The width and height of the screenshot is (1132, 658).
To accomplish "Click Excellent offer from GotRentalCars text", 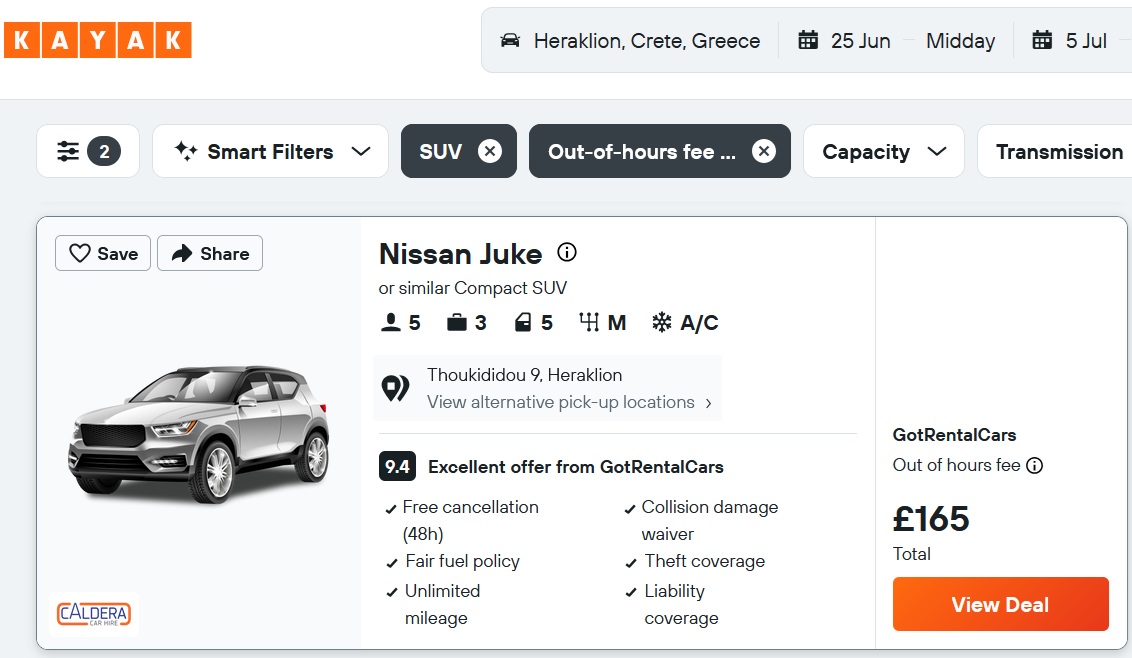I will click(575, 467).
